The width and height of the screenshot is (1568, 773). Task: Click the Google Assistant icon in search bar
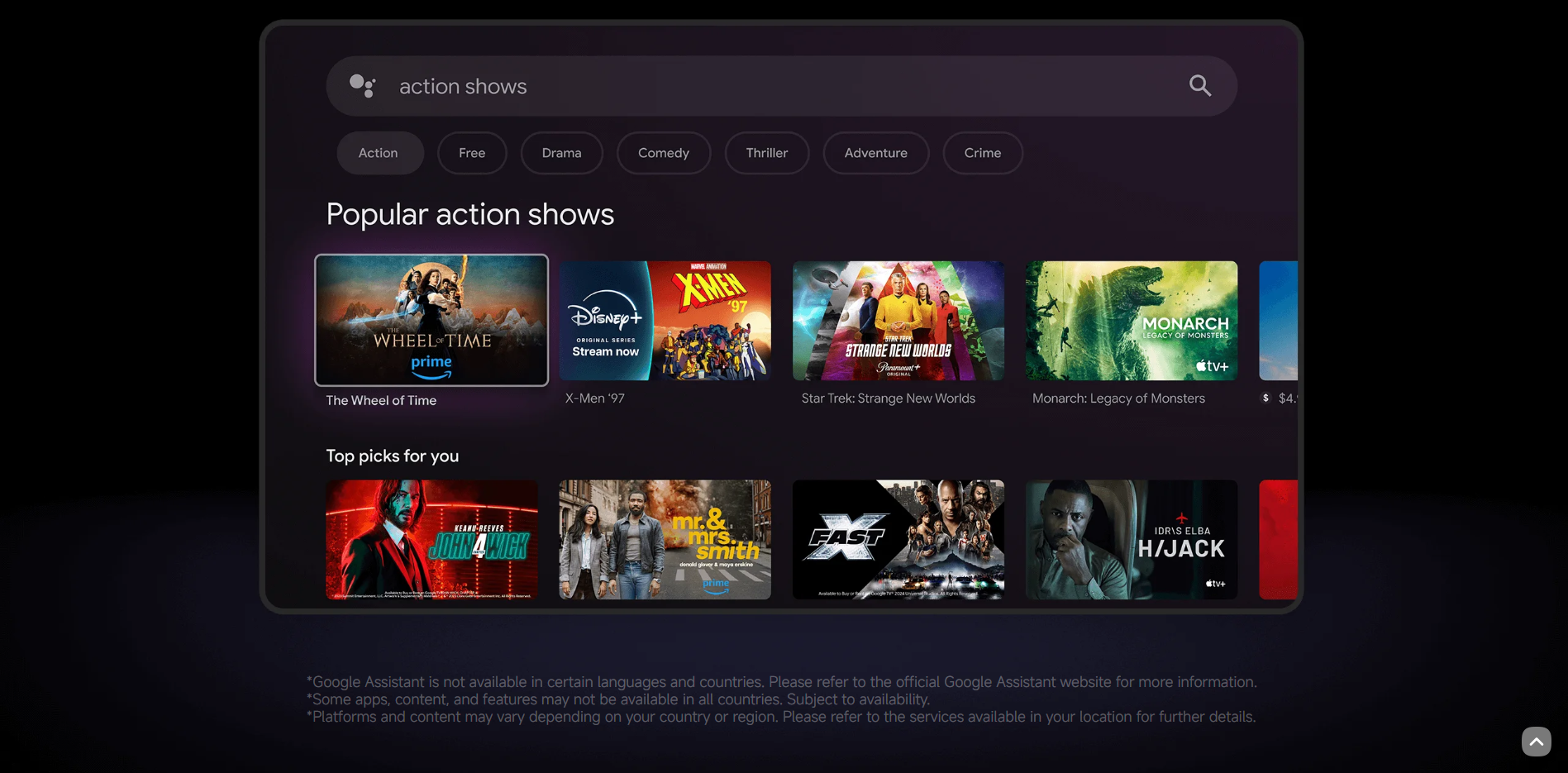tap(363, 86)
